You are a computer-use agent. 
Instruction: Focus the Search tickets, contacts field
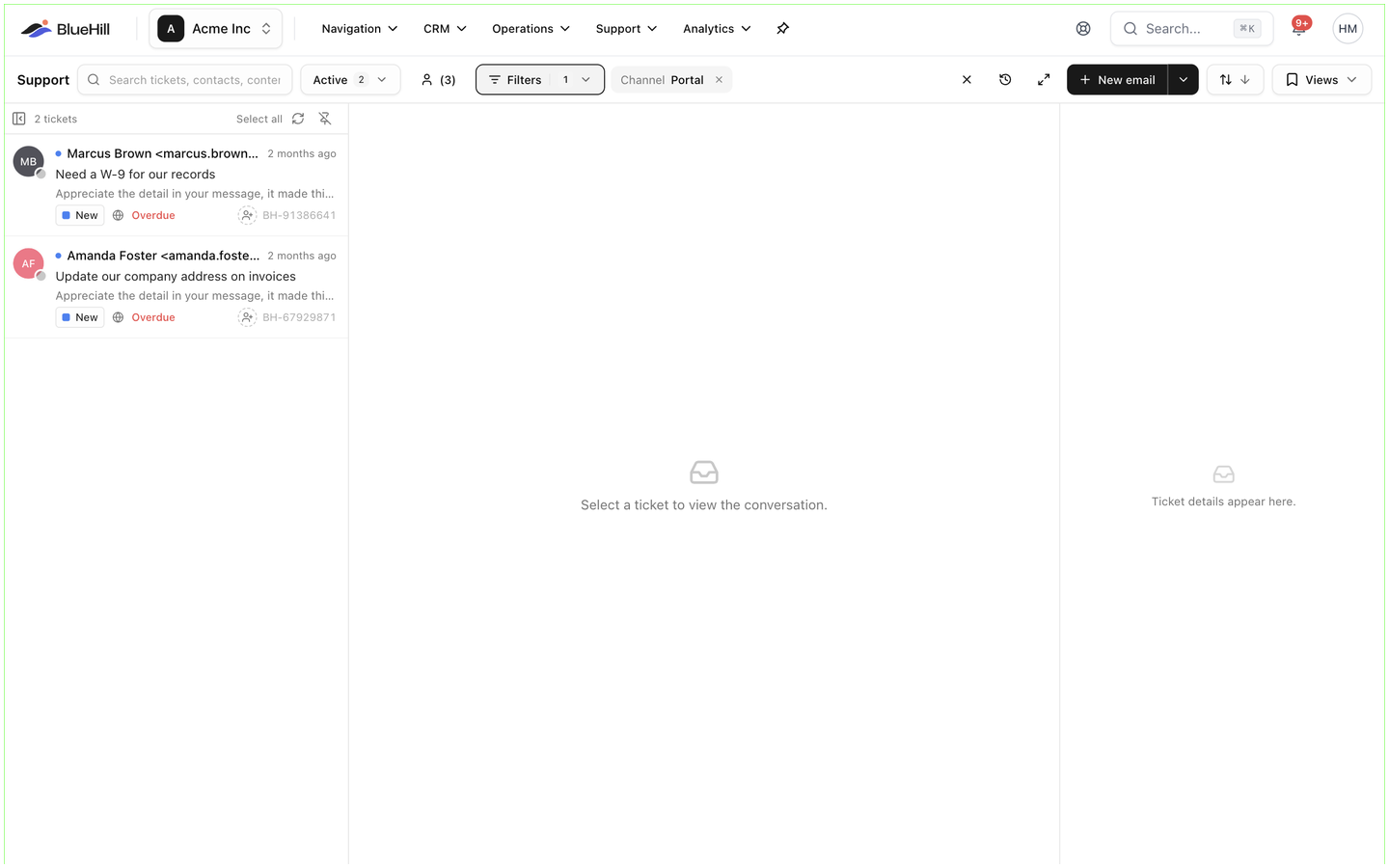(184, 80)
